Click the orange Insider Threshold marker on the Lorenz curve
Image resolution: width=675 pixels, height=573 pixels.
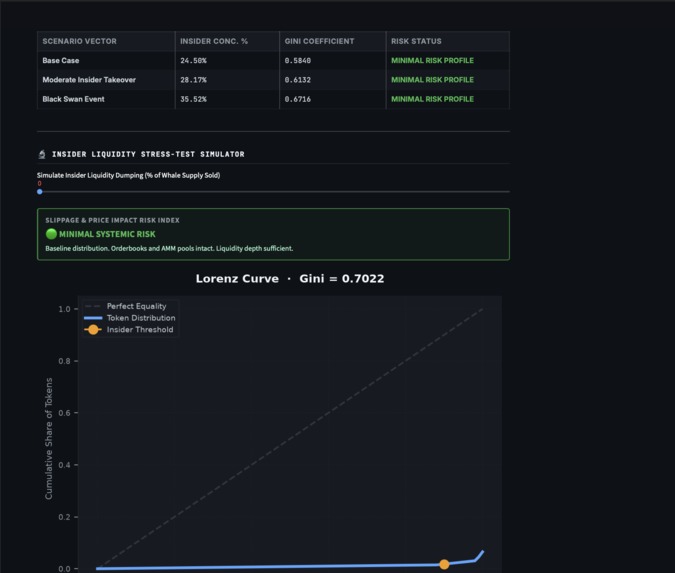[x=444, y=564]
